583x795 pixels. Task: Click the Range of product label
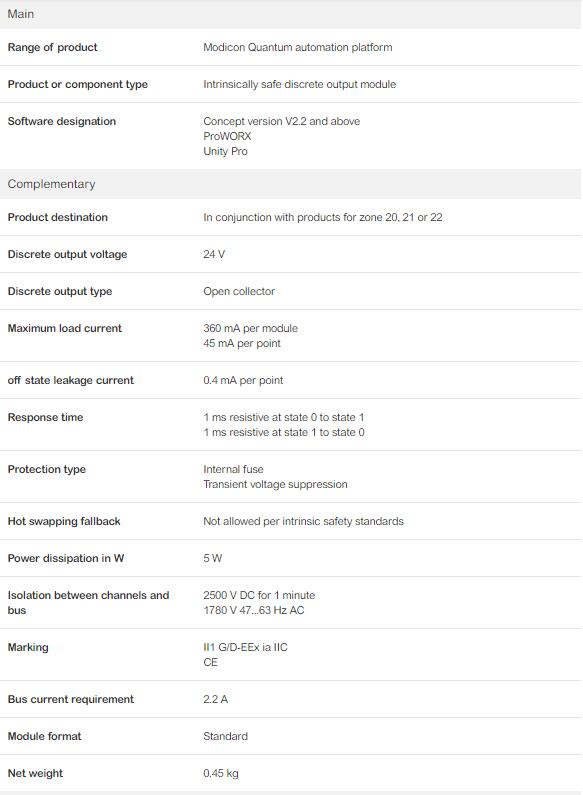coord(52,47)
